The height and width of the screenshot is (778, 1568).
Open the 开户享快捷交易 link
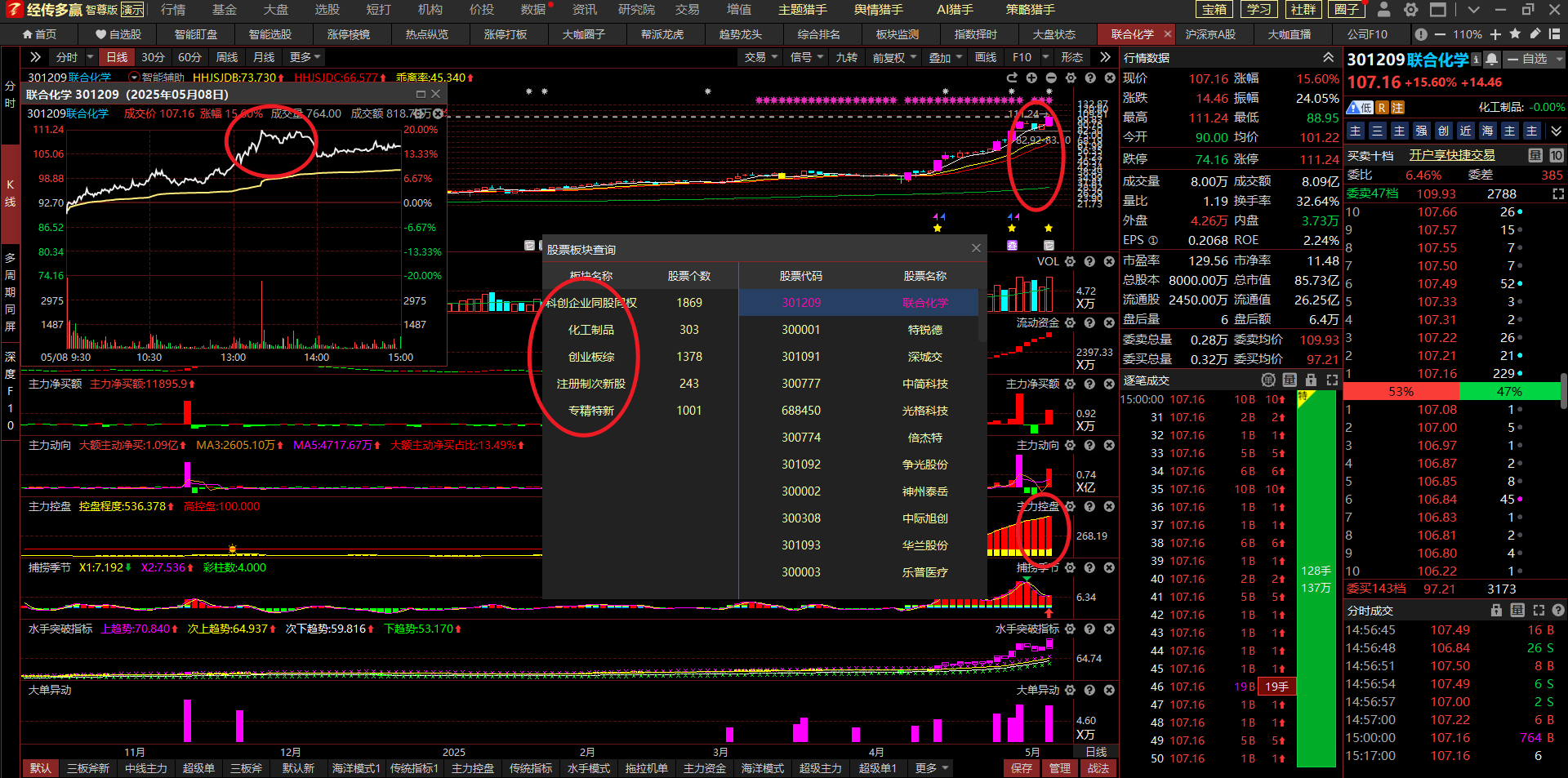click(1452, 155)
